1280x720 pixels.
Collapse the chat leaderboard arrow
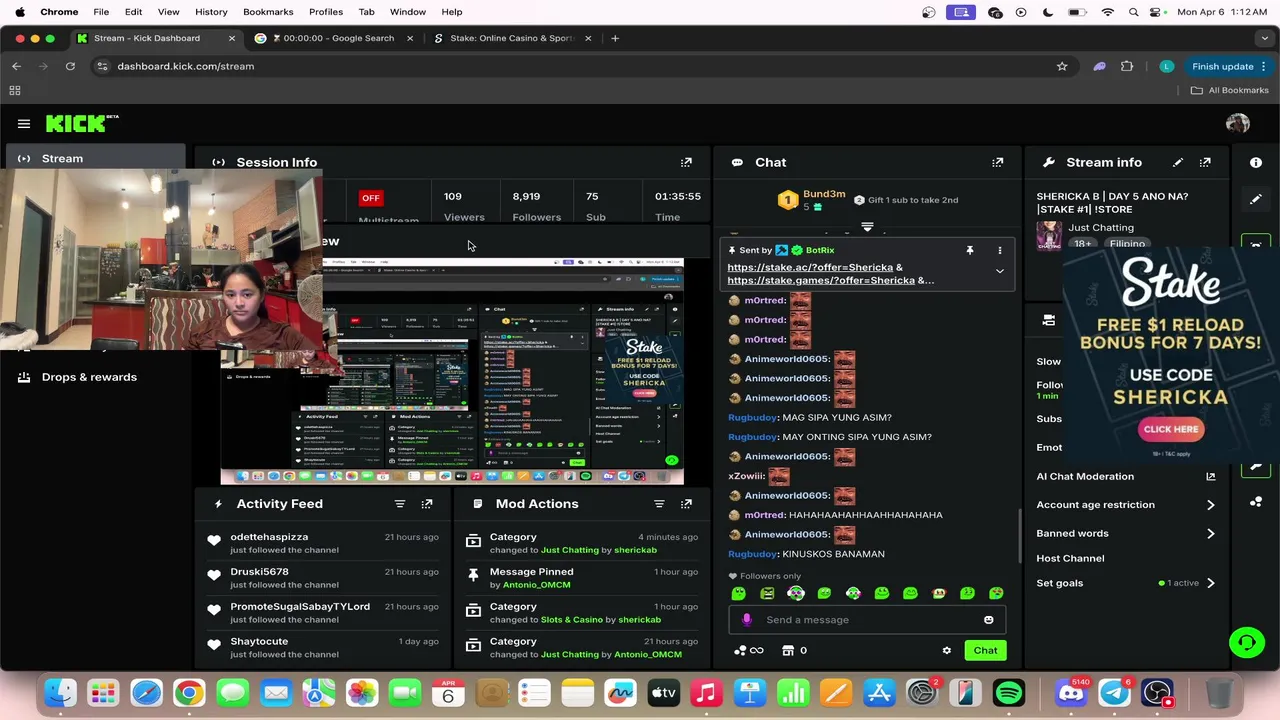click(867, 228)
